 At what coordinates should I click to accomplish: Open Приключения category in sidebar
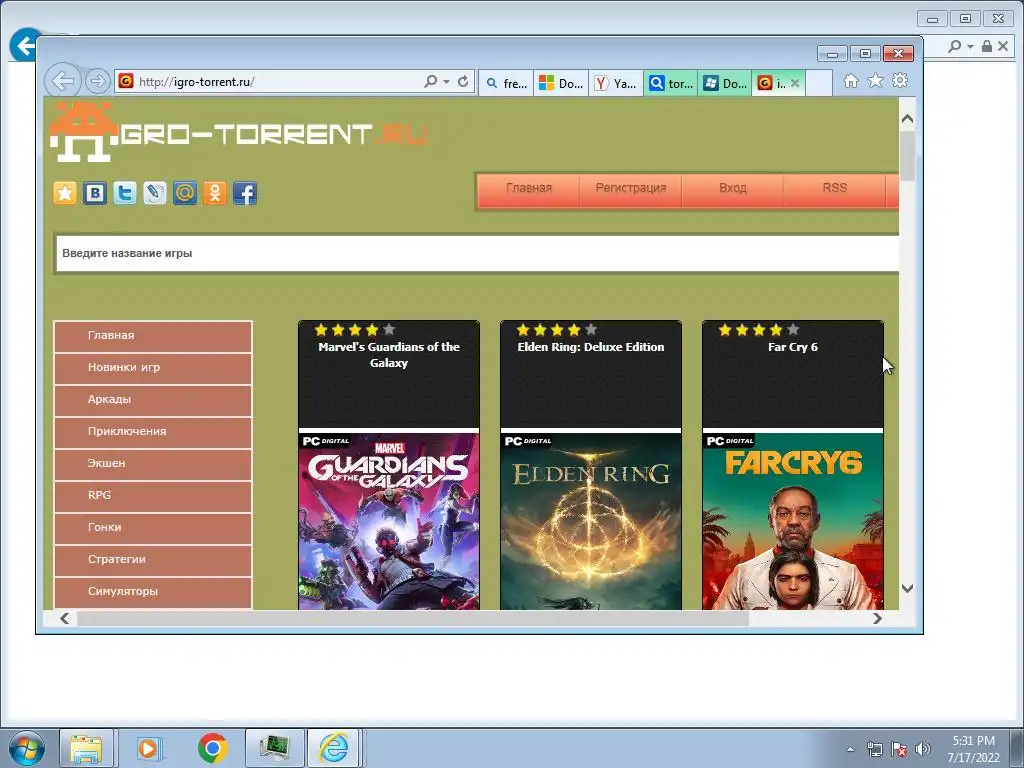(153, 432)
